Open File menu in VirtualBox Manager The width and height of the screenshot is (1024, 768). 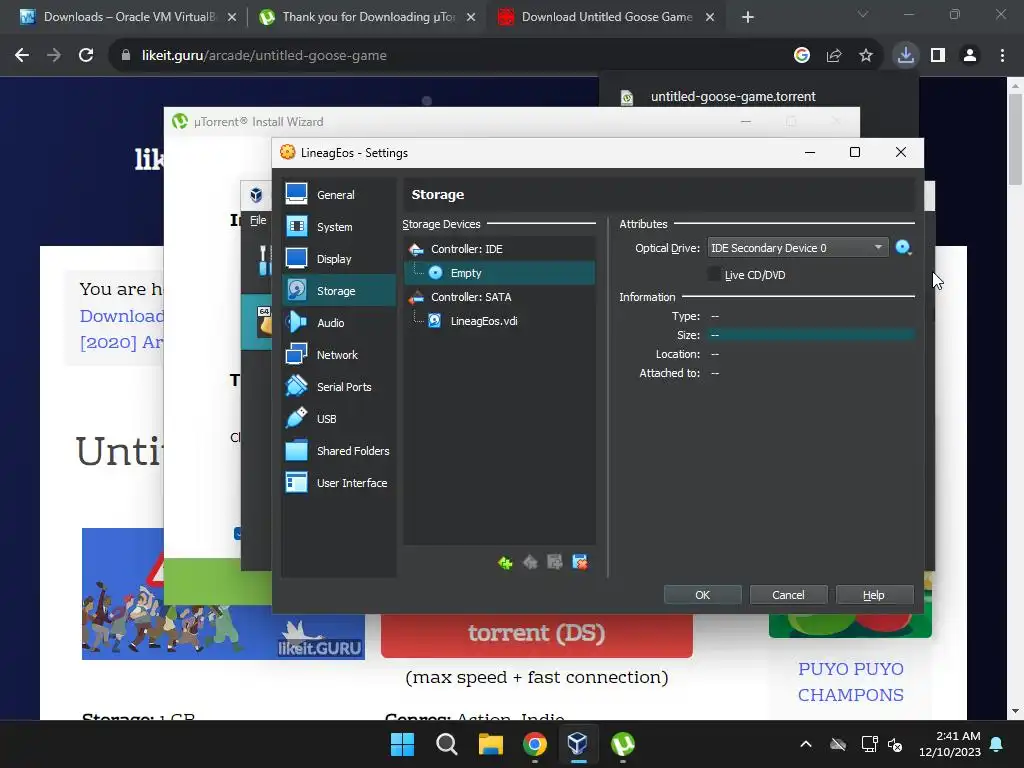[x=258, y=220]
